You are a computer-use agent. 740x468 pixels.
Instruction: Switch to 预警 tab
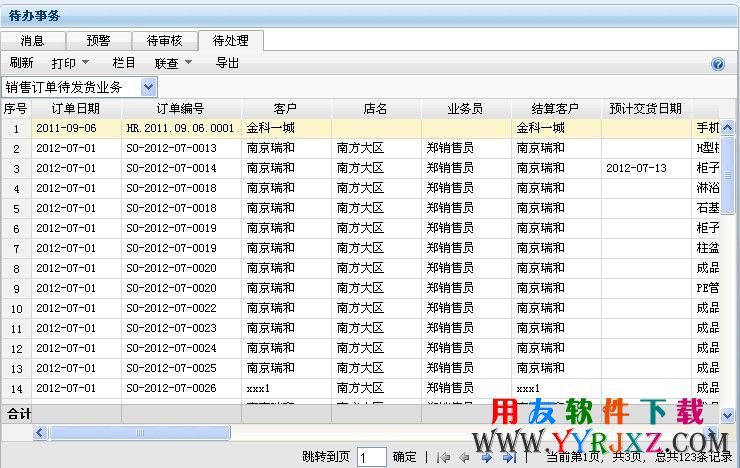pos(98,41)
